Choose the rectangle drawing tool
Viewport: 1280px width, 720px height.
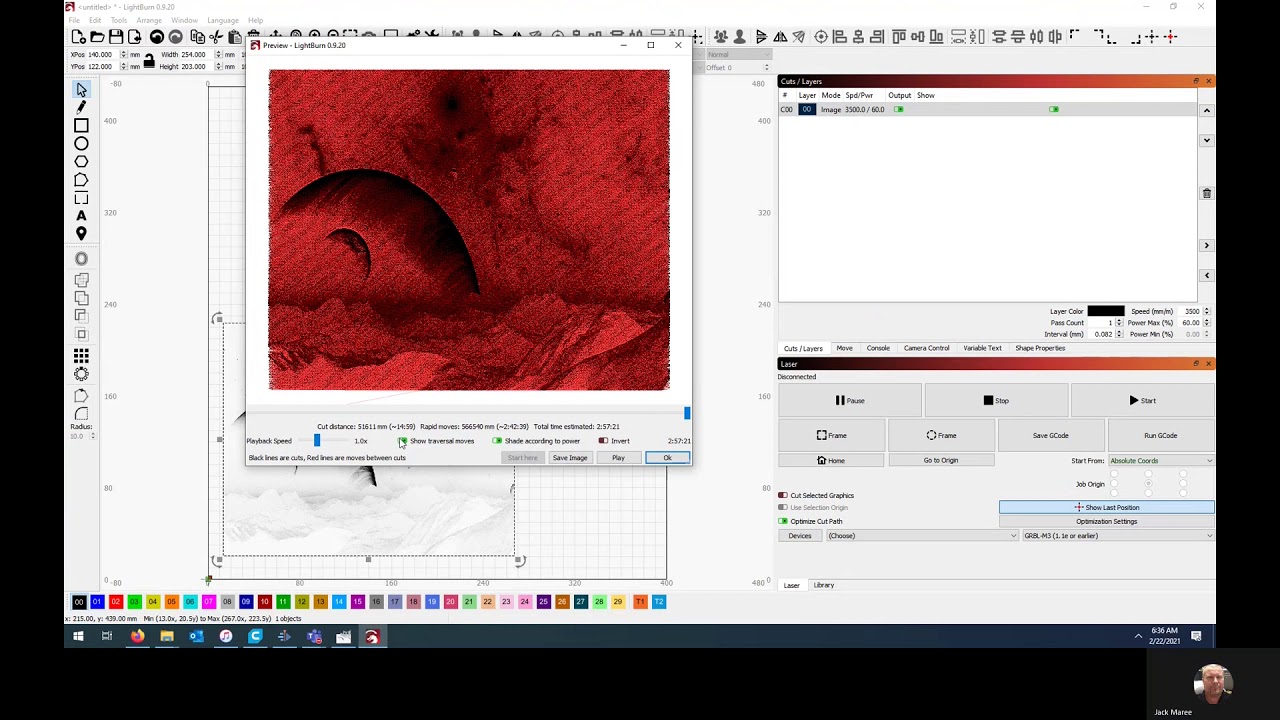81,125
